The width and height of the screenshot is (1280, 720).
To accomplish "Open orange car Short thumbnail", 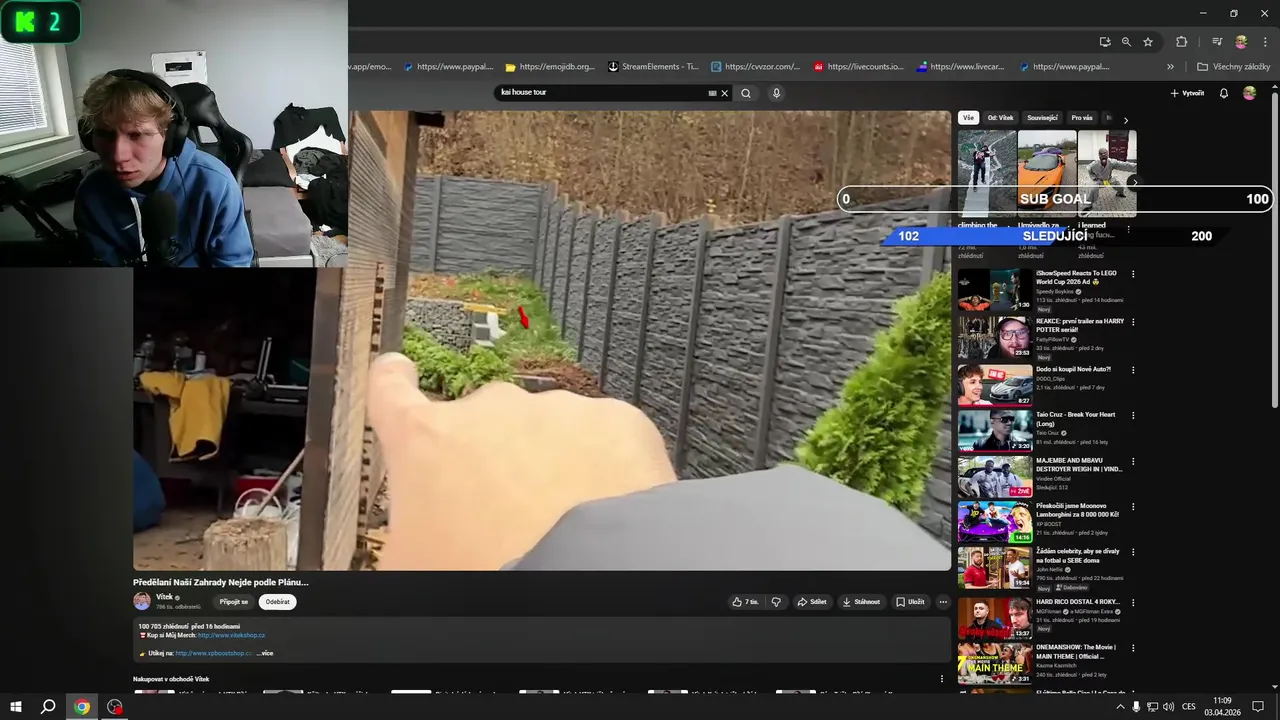I will 1047,172.
